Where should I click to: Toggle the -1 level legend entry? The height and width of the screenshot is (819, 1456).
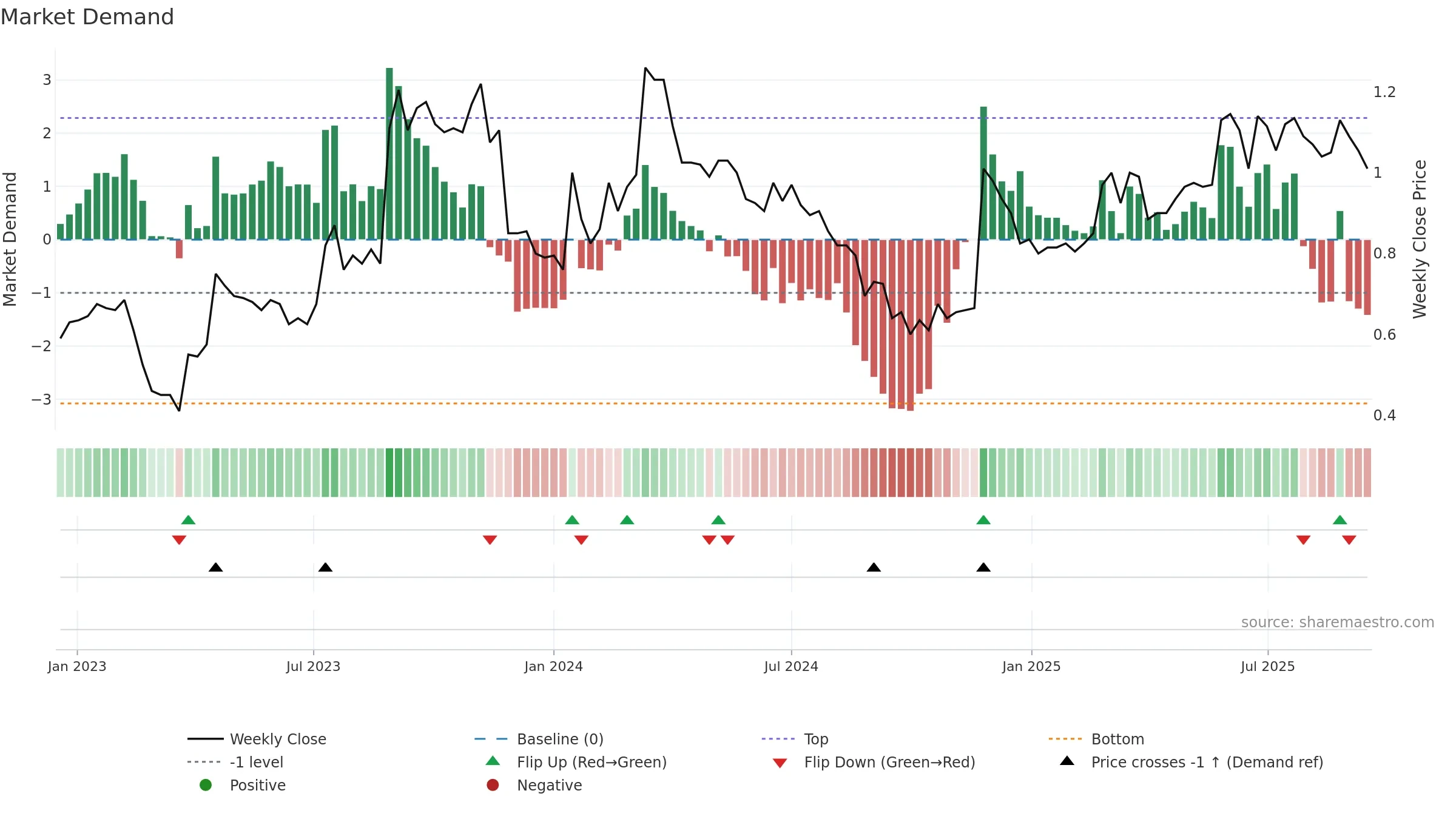point(235,762)
